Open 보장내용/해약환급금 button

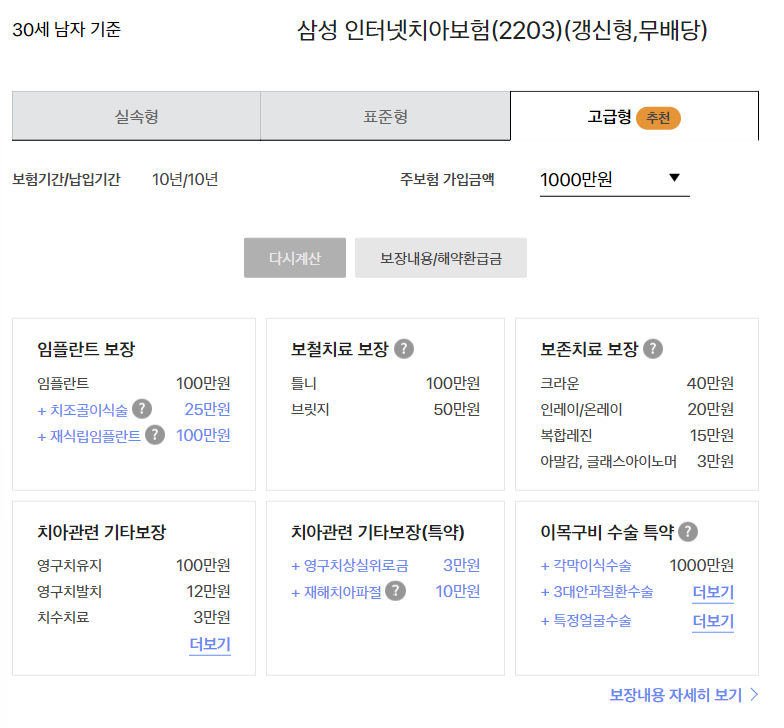coord(441,258)
